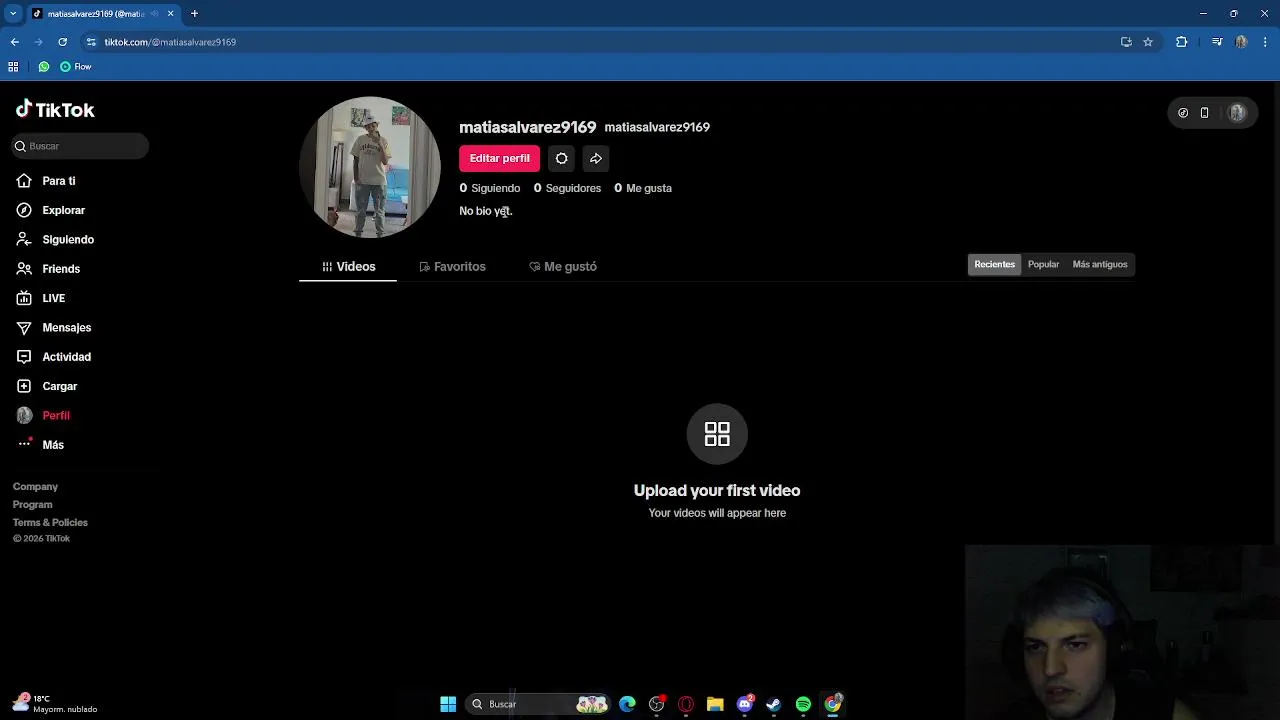
Task: Sort videos by Recientes
Action: pyautogui.click(x=994, y=264)
